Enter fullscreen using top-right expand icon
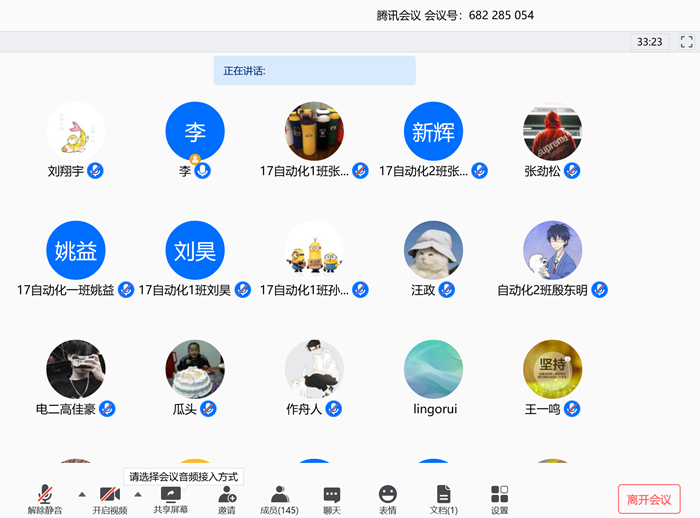 (x=686, y=42)
